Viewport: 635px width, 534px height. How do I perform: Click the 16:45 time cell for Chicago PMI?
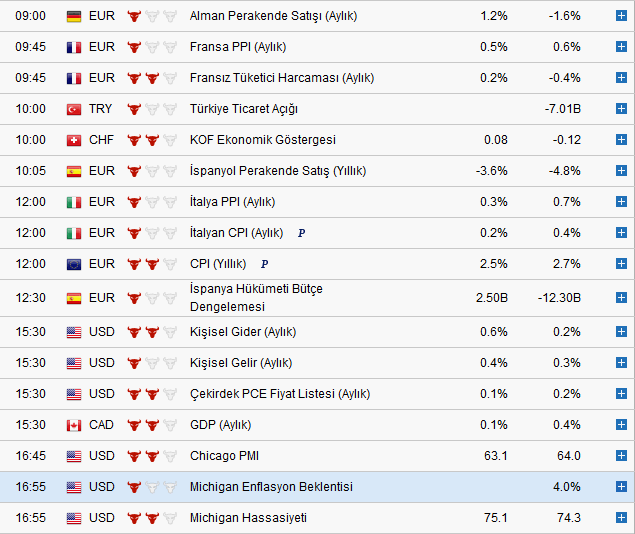[x=31, y=456]
